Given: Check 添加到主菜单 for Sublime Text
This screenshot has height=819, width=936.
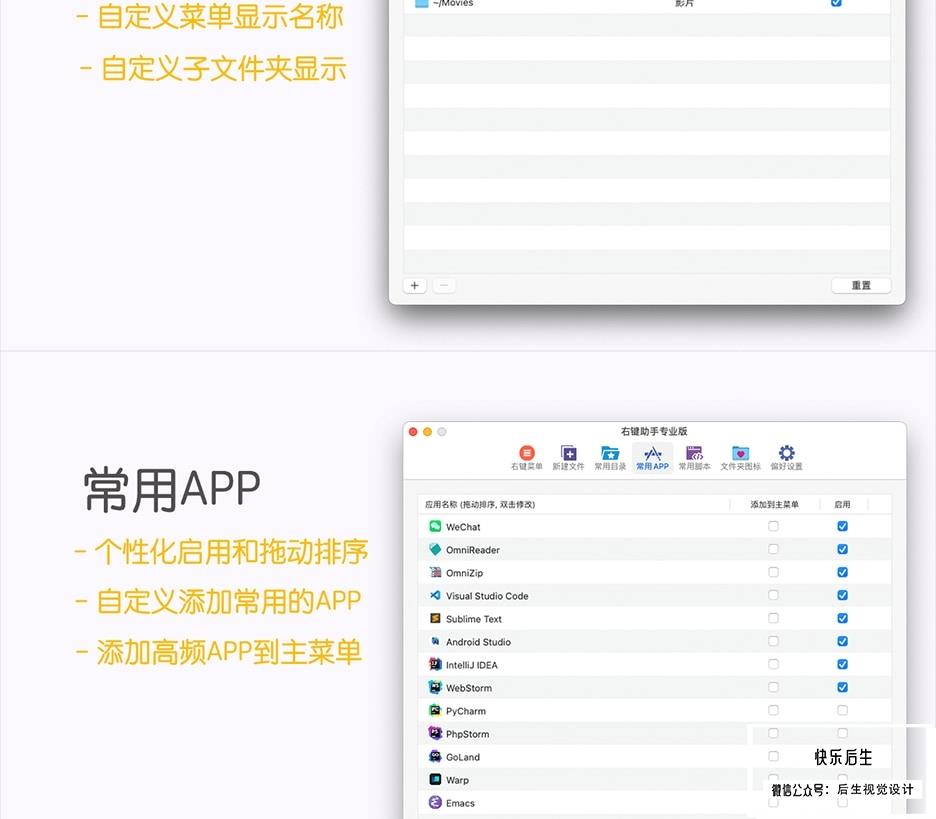Looking at the screenshot, I should coord(773,618).
